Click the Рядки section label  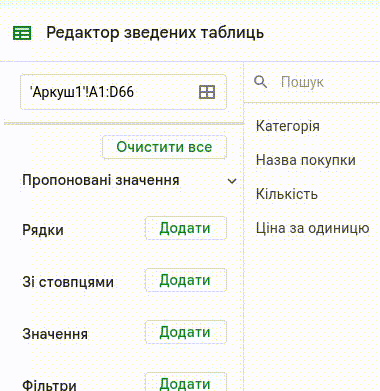[x=43, y=230]
